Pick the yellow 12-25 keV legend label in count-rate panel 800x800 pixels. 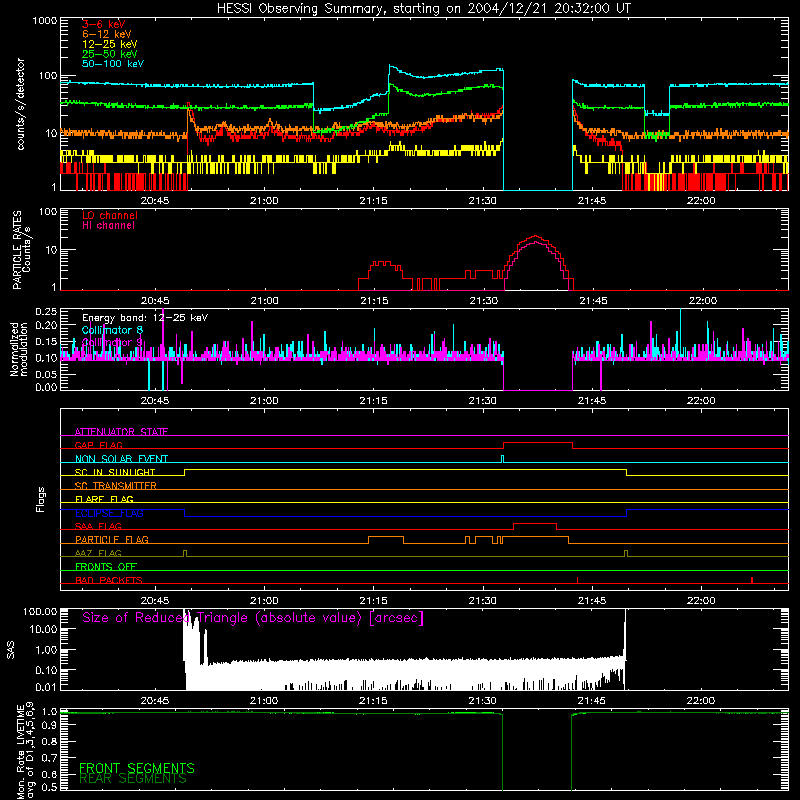pos(110,44)
